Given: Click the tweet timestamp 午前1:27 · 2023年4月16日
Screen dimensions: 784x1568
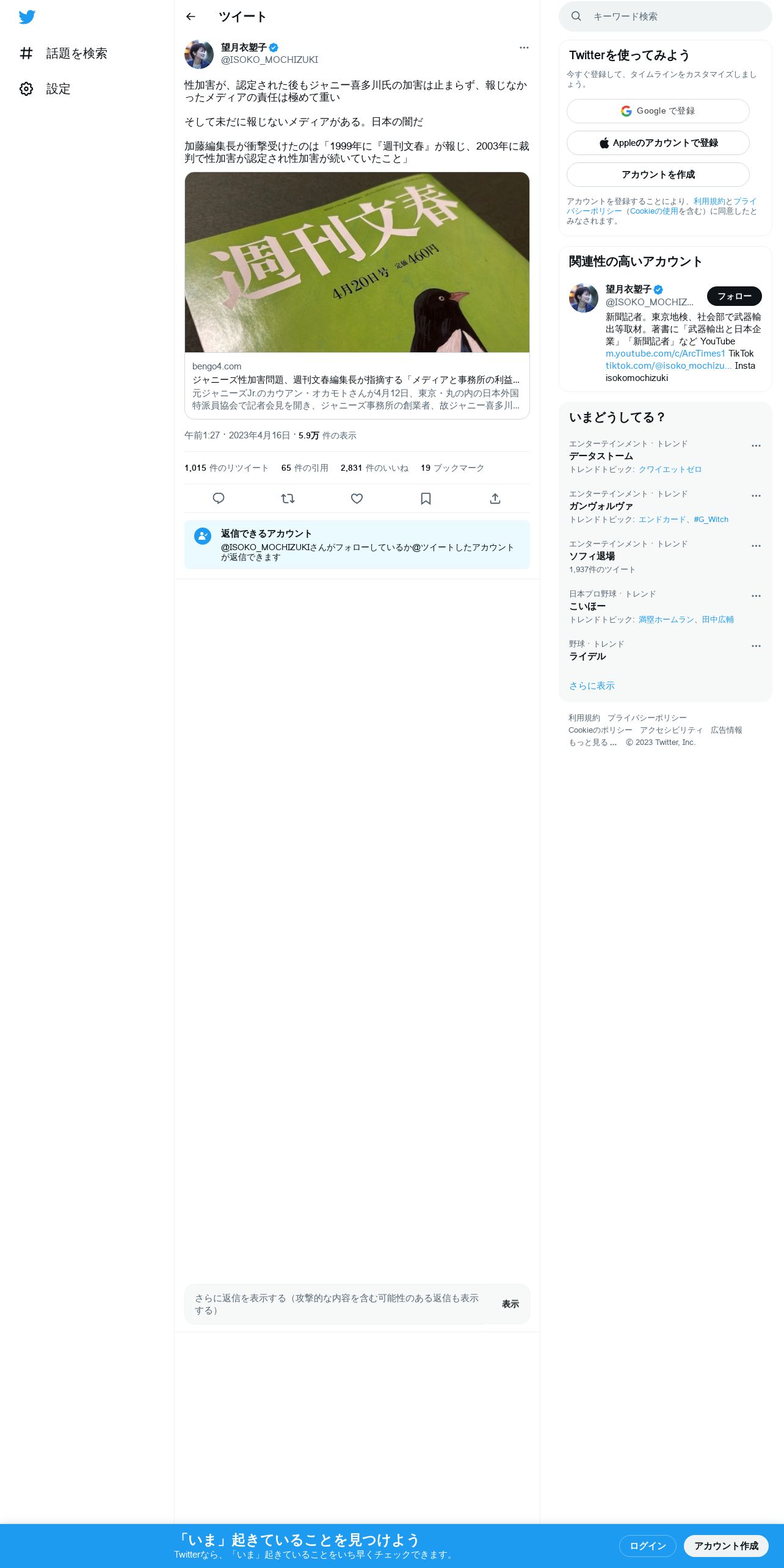Looking at the screenshot, I should [x=238, y=435].
